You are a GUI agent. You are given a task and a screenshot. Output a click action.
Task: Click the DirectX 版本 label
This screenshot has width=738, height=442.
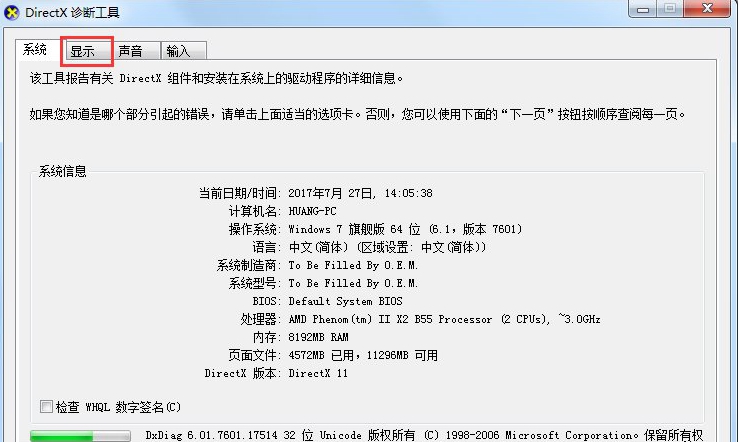coord(242,373)
